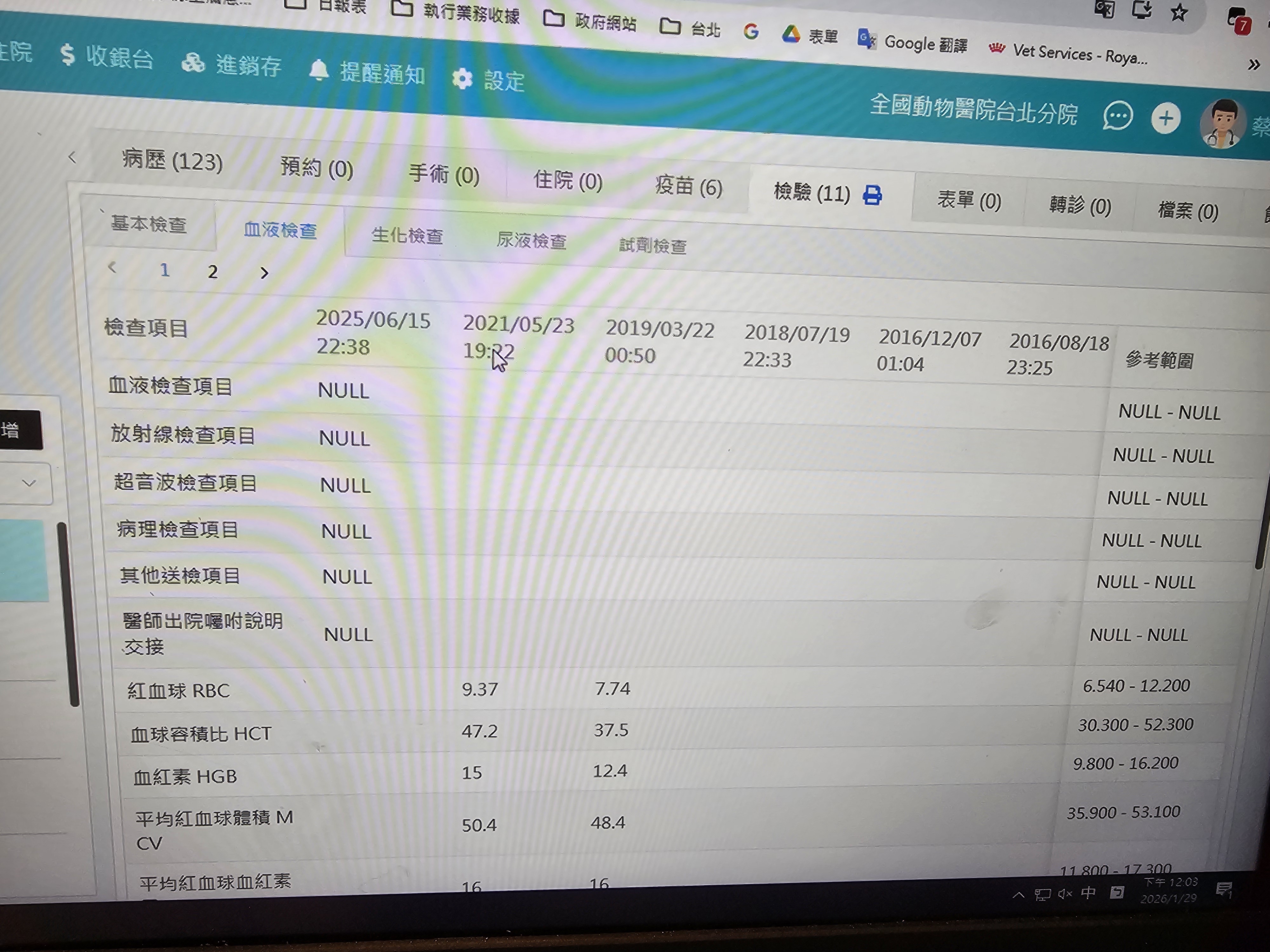The image size is (1270, 952).
Task: Switch to 病歷 (123) tab
Action: pos(172,161)
